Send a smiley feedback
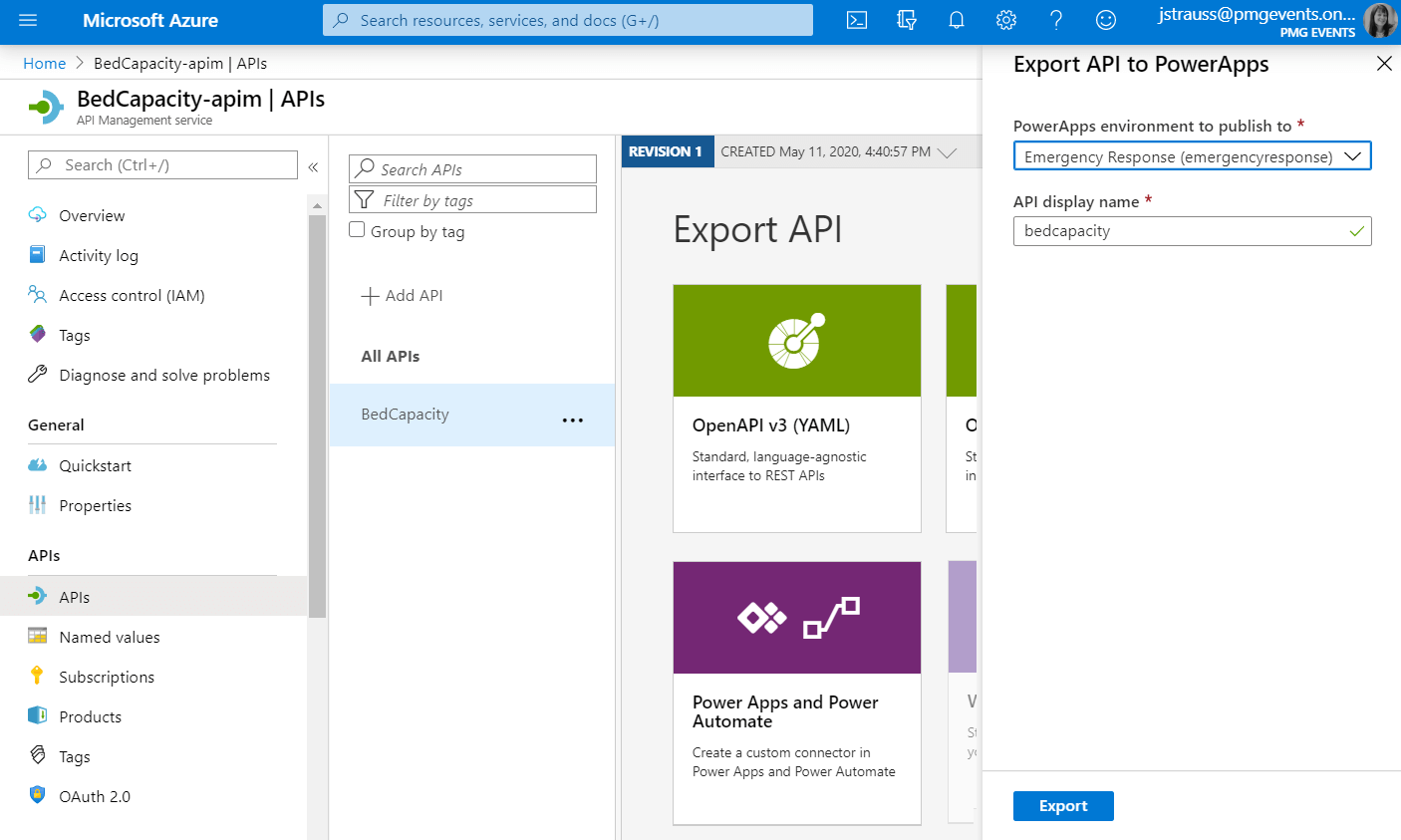This screenshot has height=840, width=1401. [1106, 20]
